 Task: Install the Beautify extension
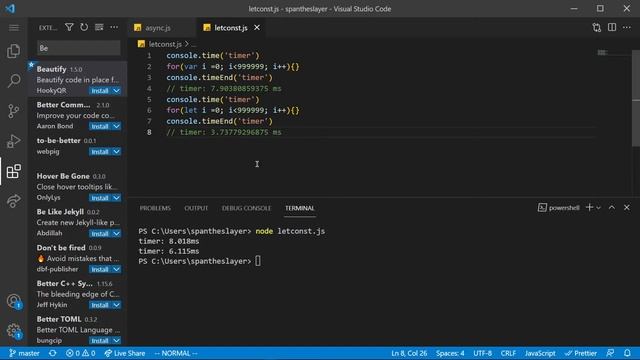[100, 91]
